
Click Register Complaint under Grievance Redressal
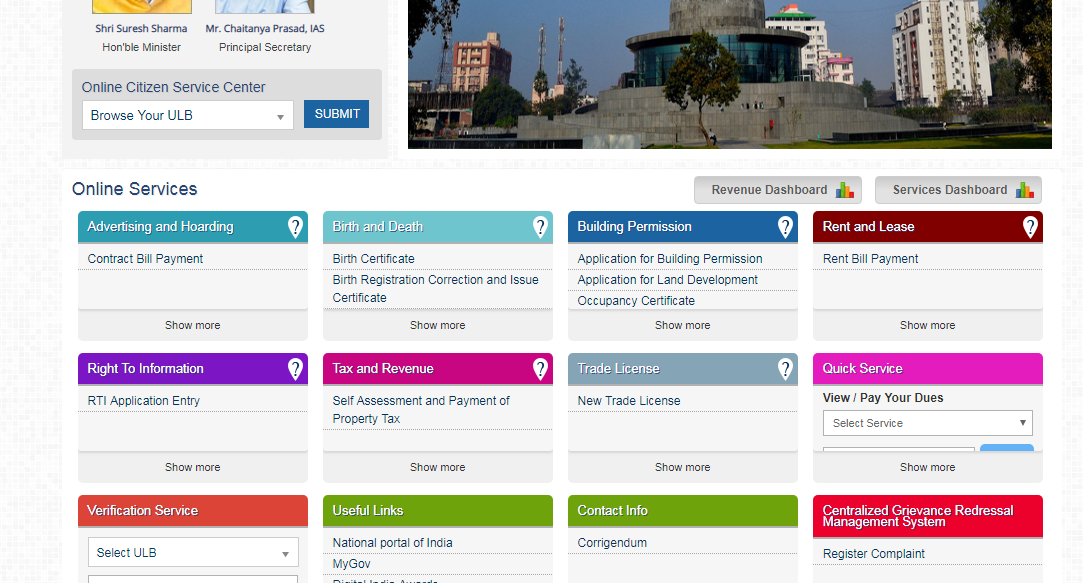coord(874,554)
